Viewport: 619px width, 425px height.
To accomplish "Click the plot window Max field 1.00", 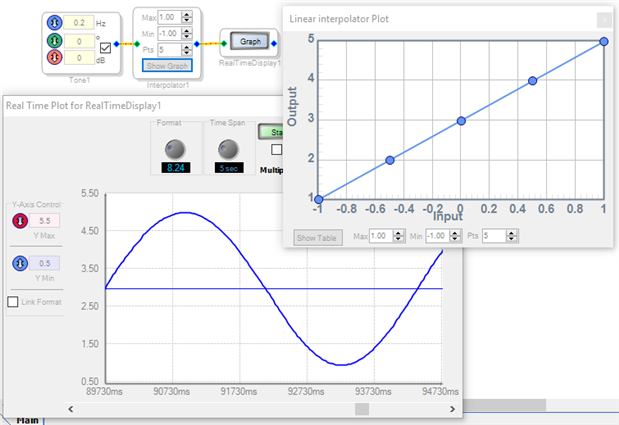I will click(381, 236).
